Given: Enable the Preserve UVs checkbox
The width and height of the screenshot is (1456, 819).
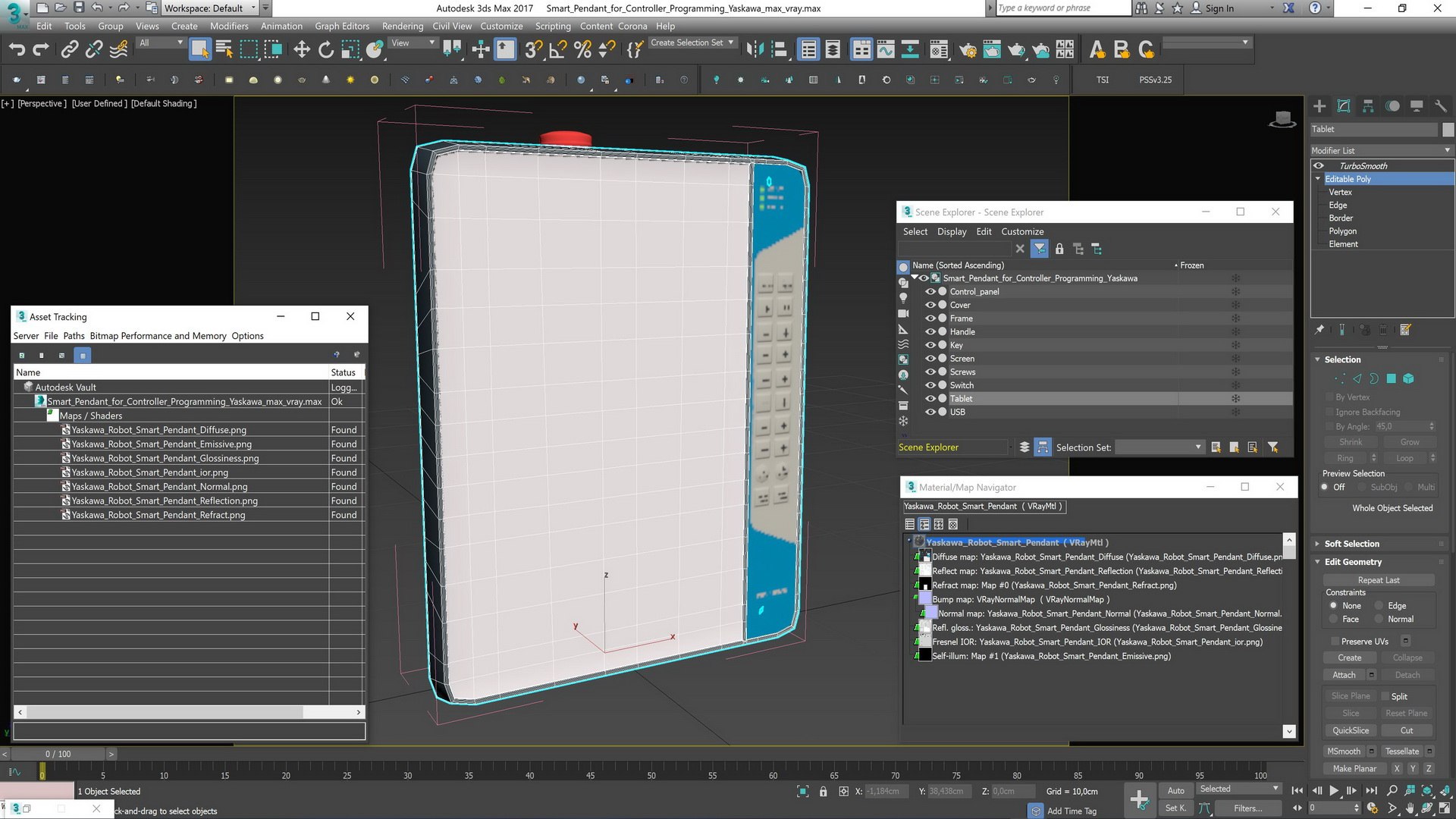Looking at the screenshot, I should pyautogui.click(x=1335, y=642).
